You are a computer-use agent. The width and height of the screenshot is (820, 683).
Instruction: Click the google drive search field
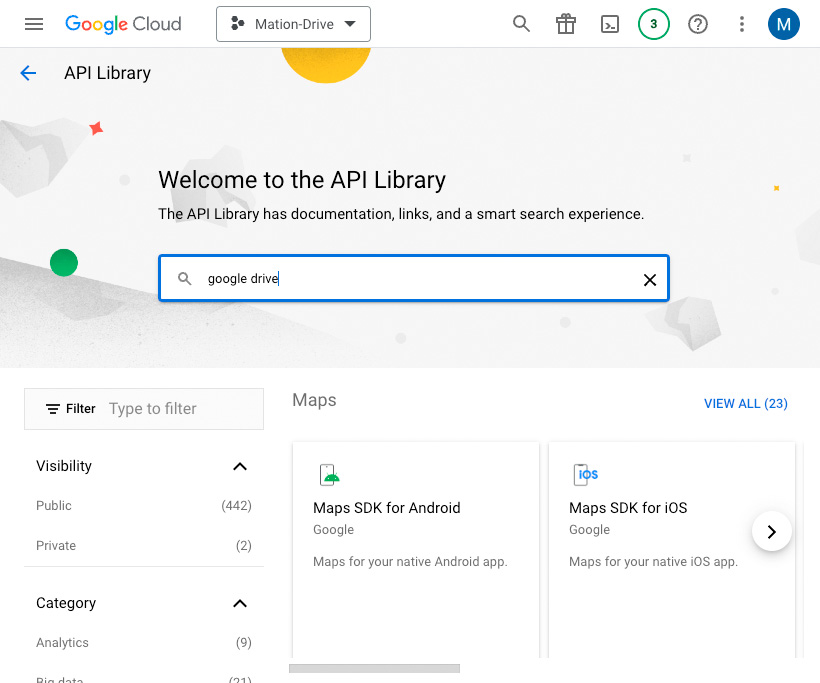414,278
